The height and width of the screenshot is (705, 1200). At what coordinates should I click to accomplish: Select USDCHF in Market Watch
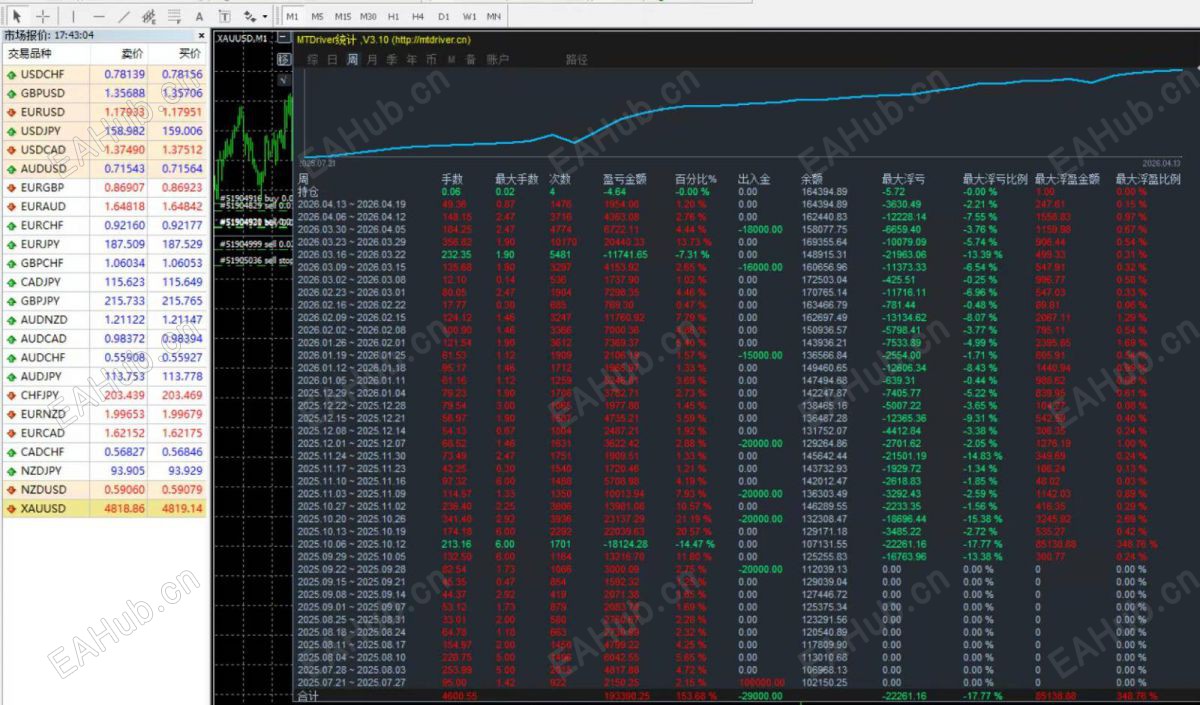(104, 74)
